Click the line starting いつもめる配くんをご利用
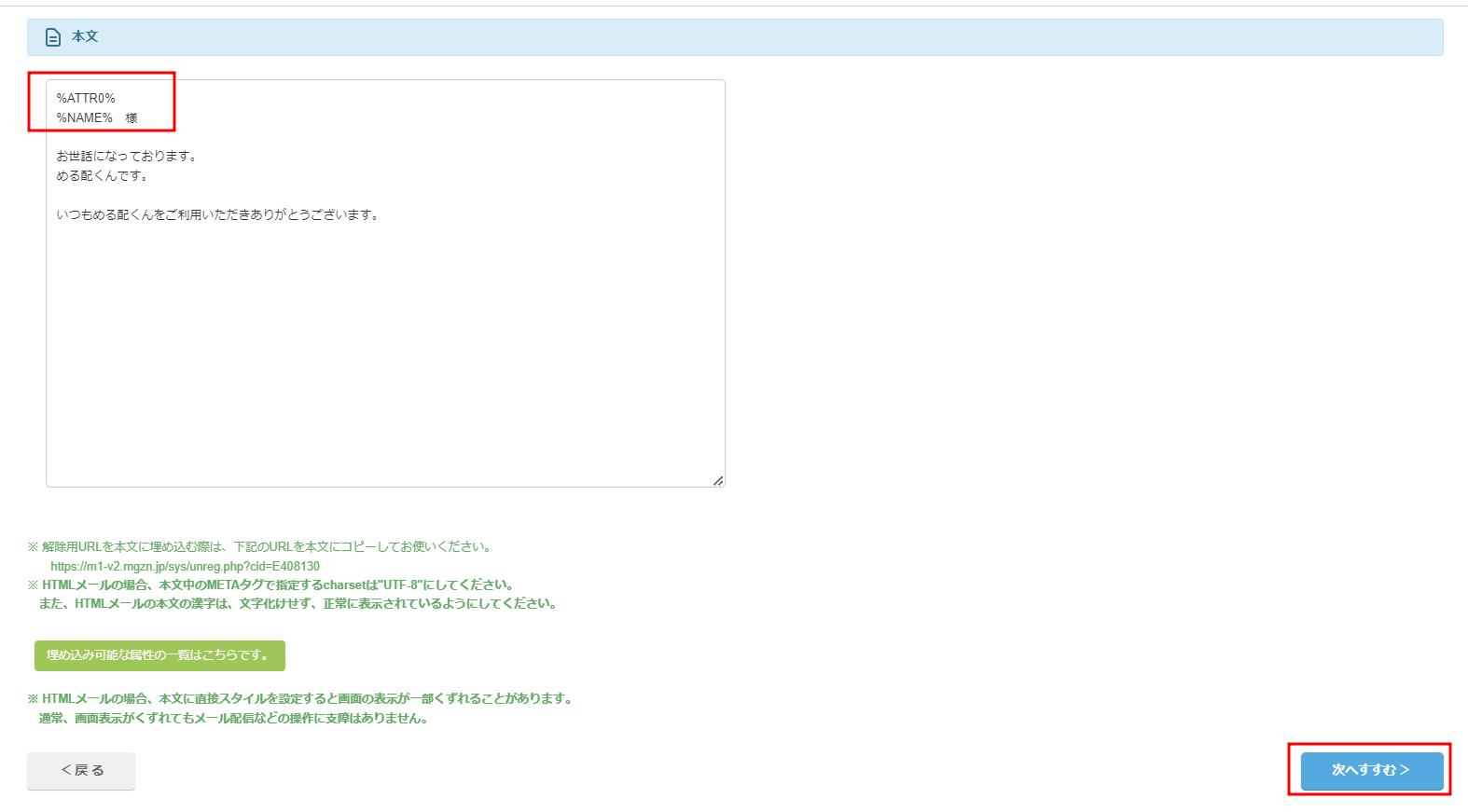Image resolution: width=1468 pixels, height=812 pixels. (217, 214)
